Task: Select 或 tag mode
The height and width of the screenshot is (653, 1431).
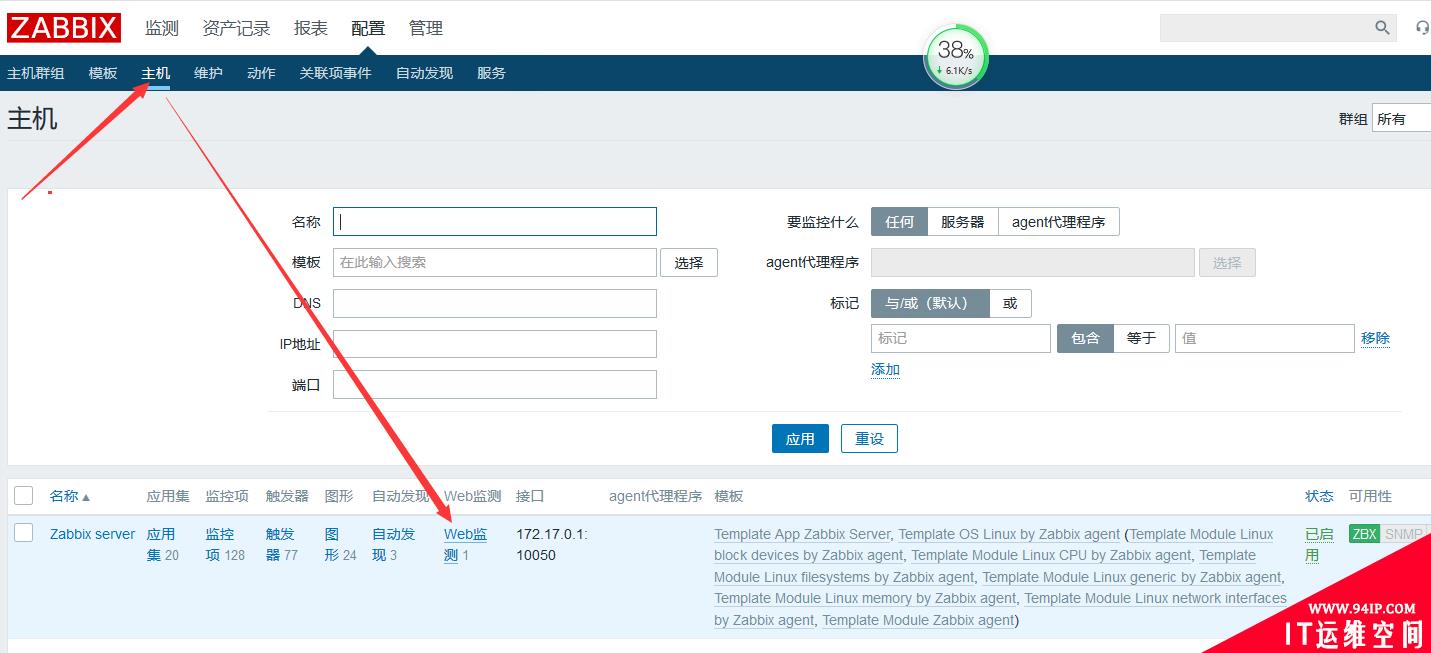Action: click(1011, 303)
